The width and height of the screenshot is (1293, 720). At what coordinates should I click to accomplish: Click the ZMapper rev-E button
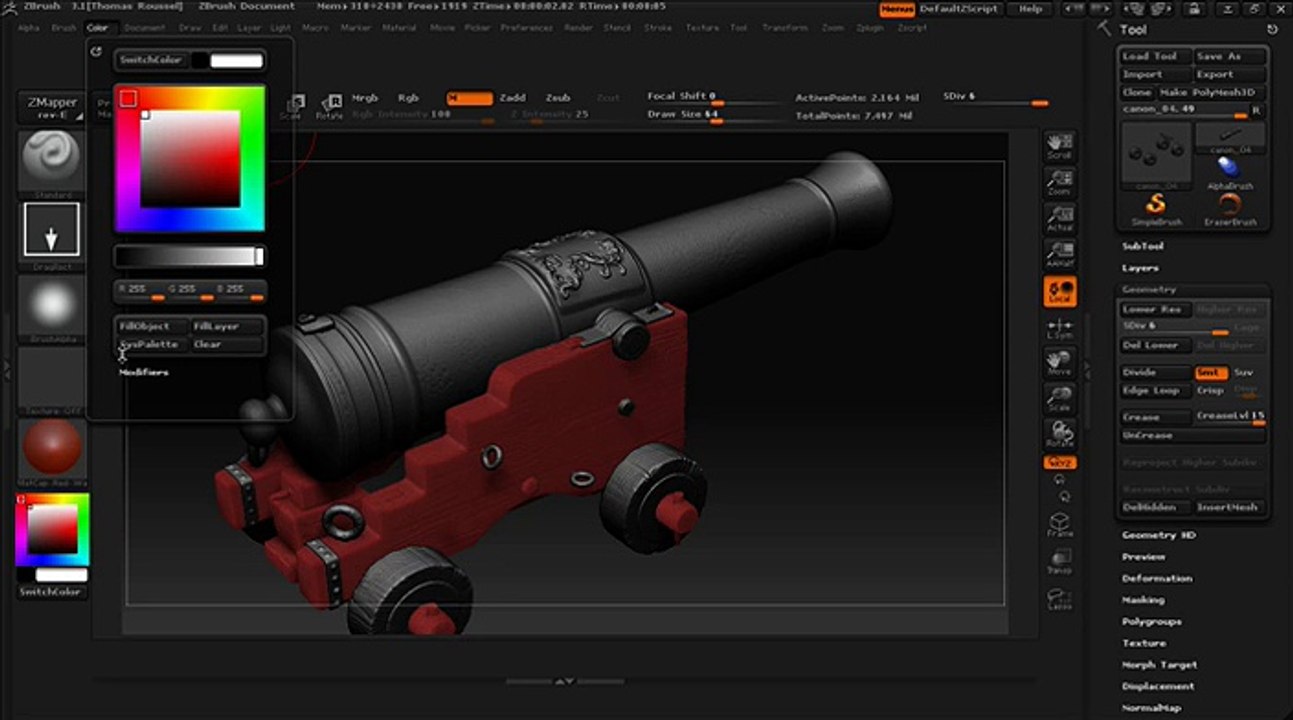[51, 107]
